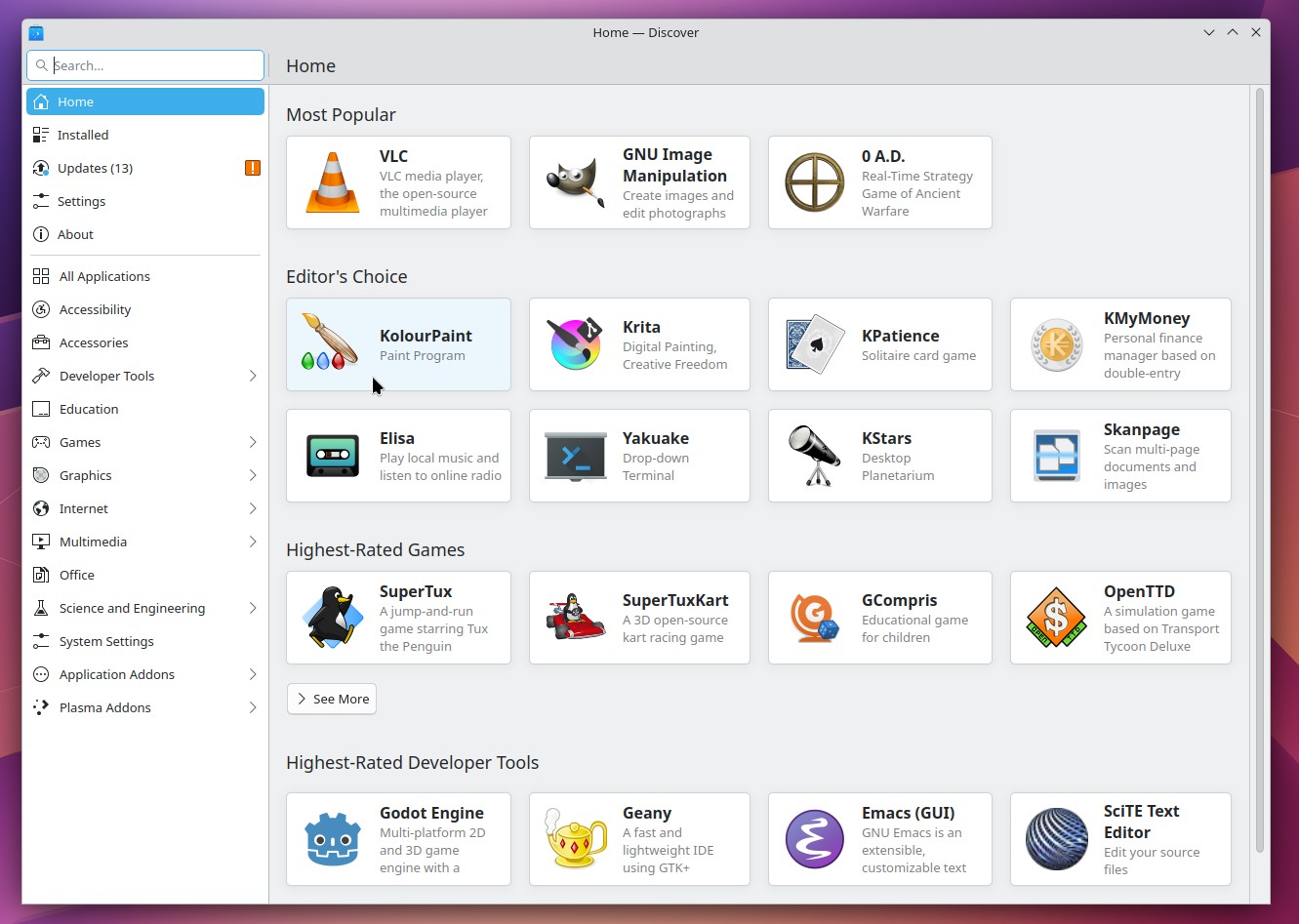Click the Skanpage scanner icon
Screen dimensions: 1299x924
pos(1057,456)
